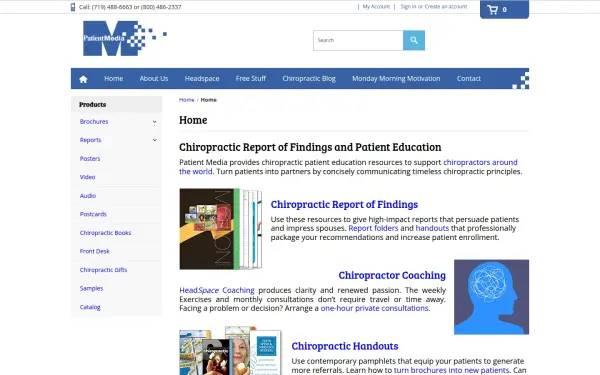Image resolution: width=600 pixels, height=375 pixels.
Task: Select Audio in the sidebar
Action: tap(88, 196)
